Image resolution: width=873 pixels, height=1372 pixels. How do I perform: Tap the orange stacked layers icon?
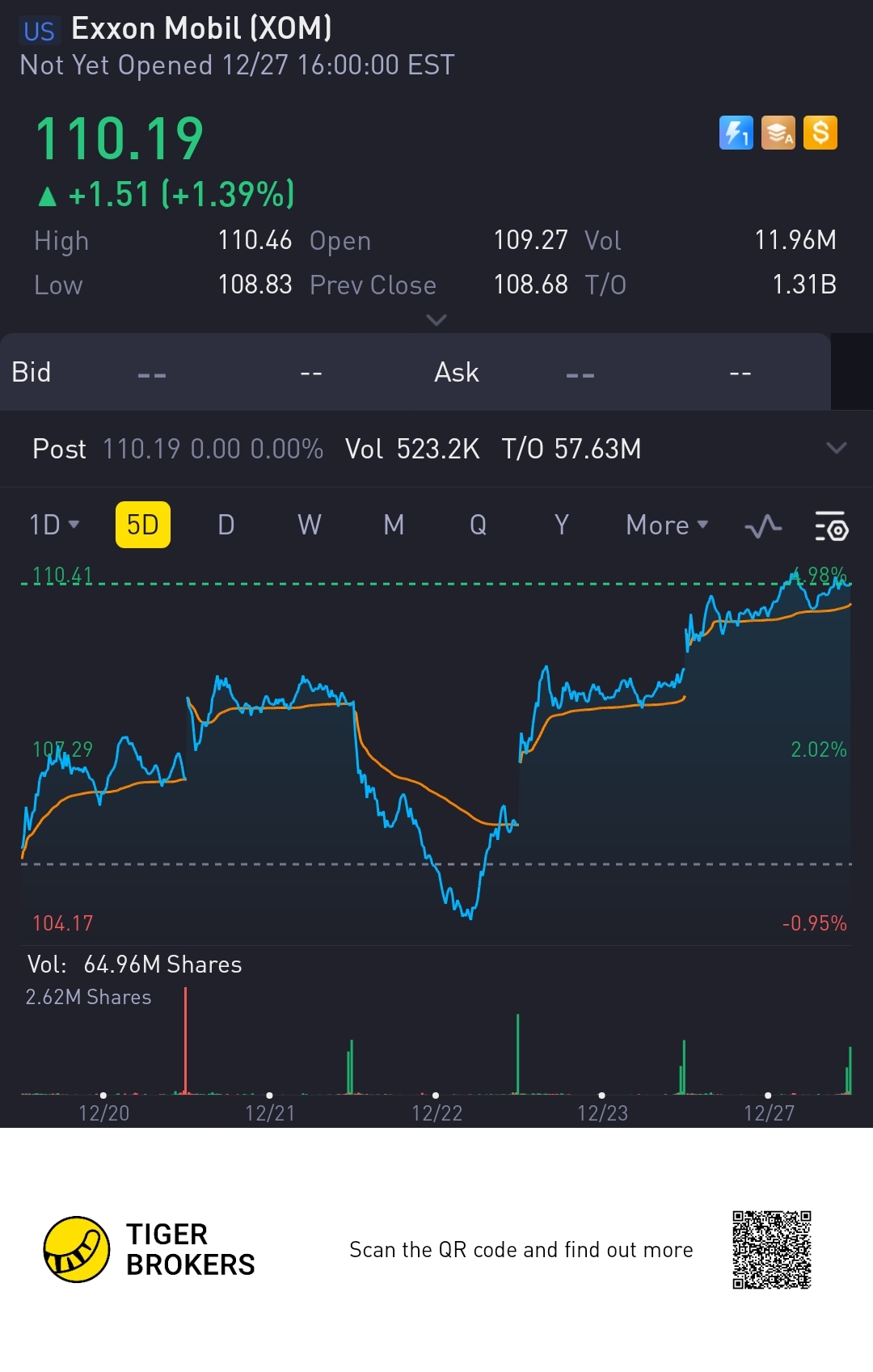click(778, 133)
